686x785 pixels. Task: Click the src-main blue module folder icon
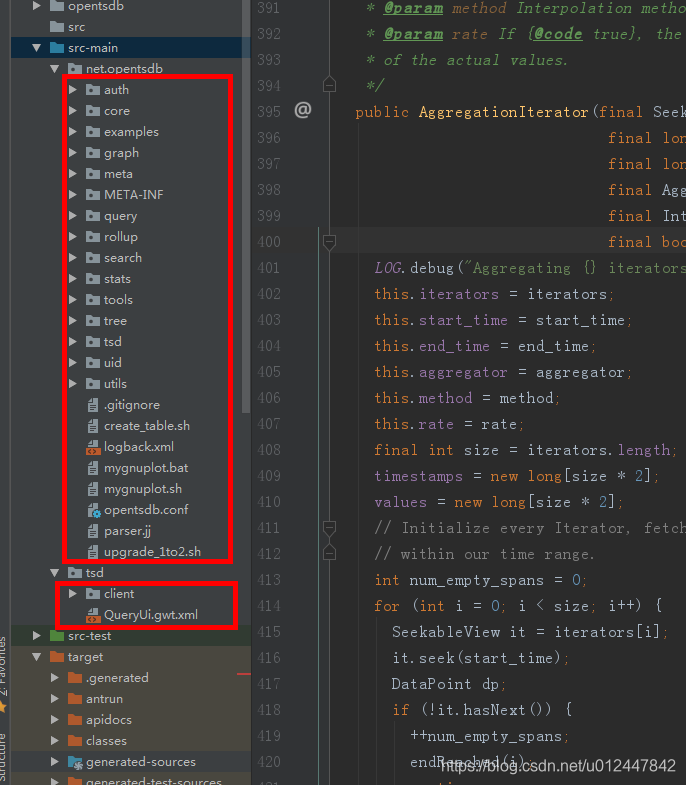[x=57, y=48]
